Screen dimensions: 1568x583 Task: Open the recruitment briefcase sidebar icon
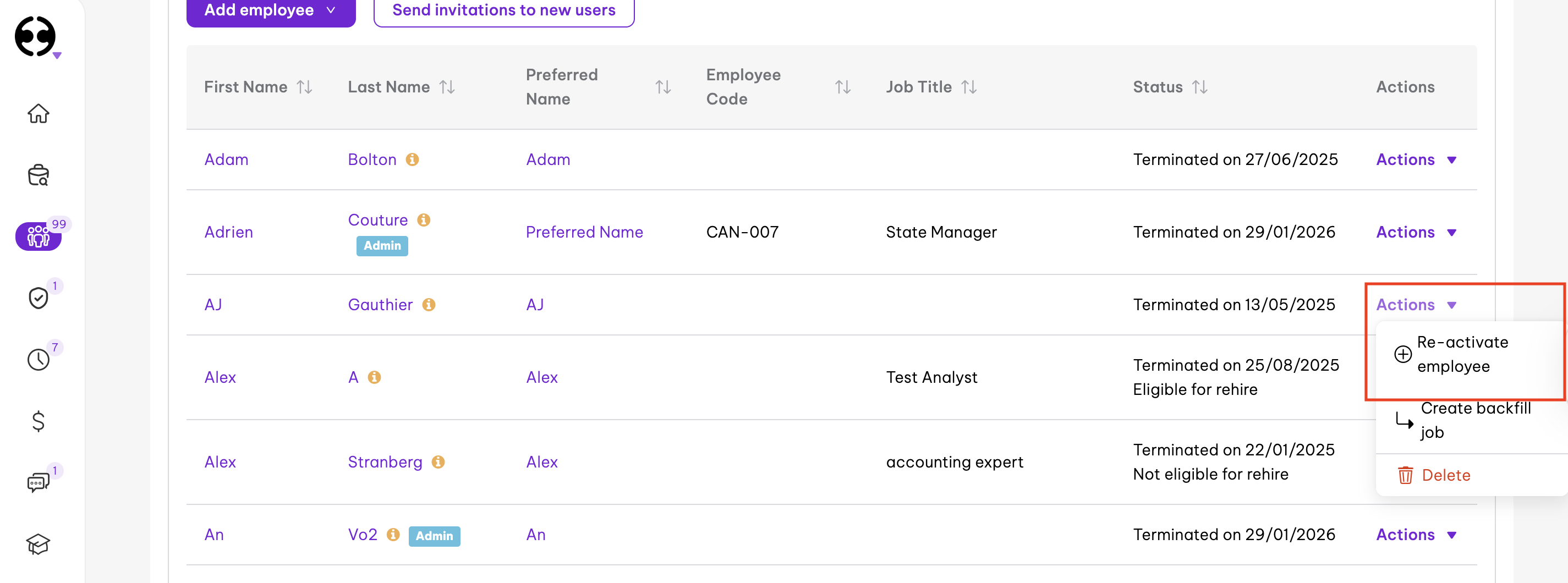pyautogui.click(x=38, y=175)
